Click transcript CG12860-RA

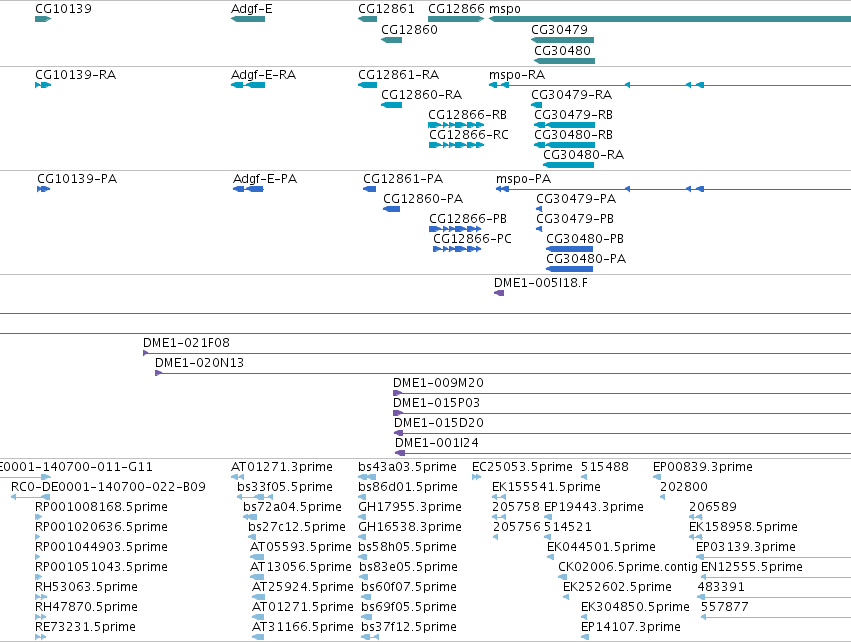[x=391, y=105]
